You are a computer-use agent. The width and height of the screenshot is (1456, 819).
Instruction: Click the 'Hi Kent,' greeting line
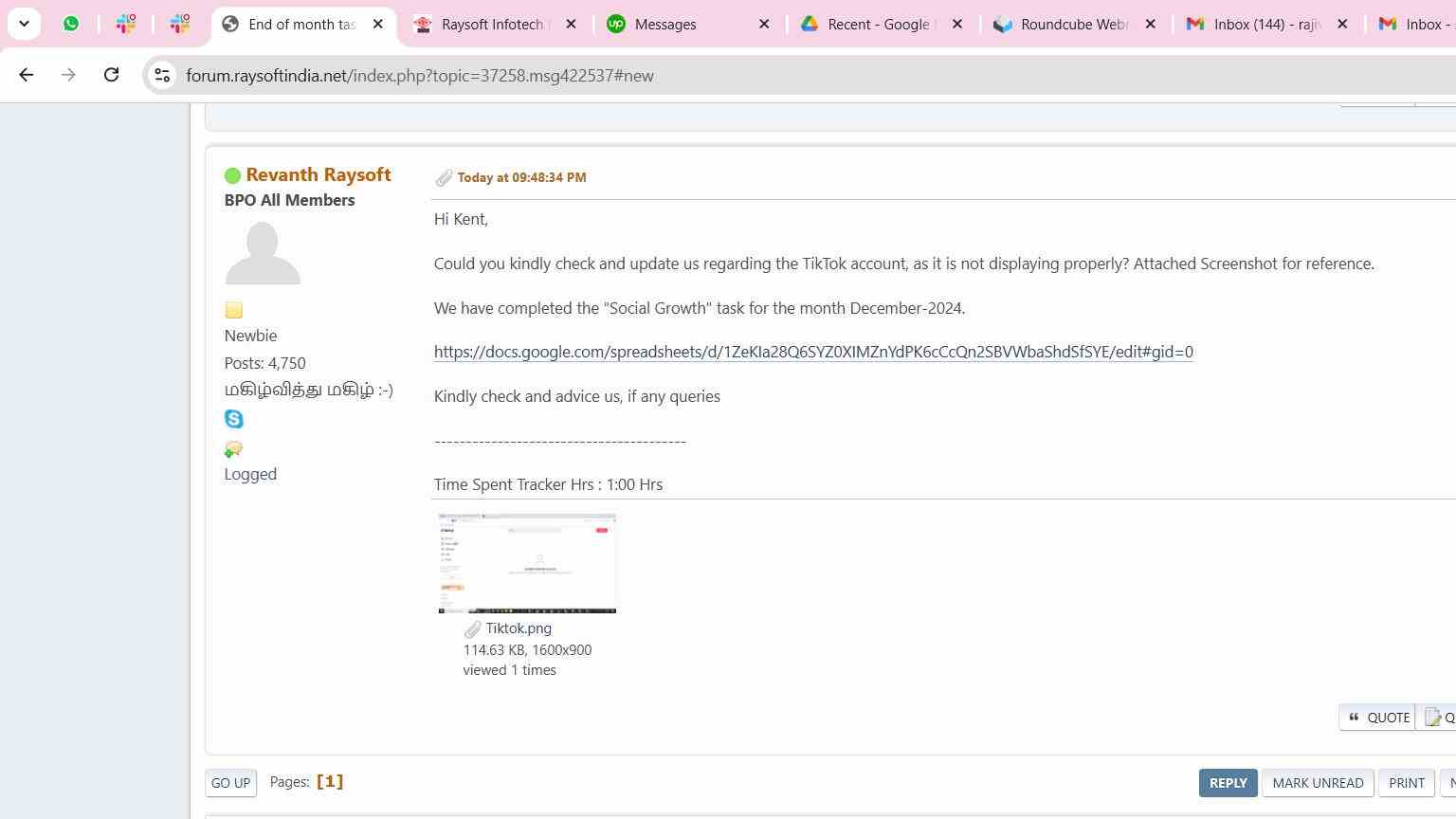(461, 219)
